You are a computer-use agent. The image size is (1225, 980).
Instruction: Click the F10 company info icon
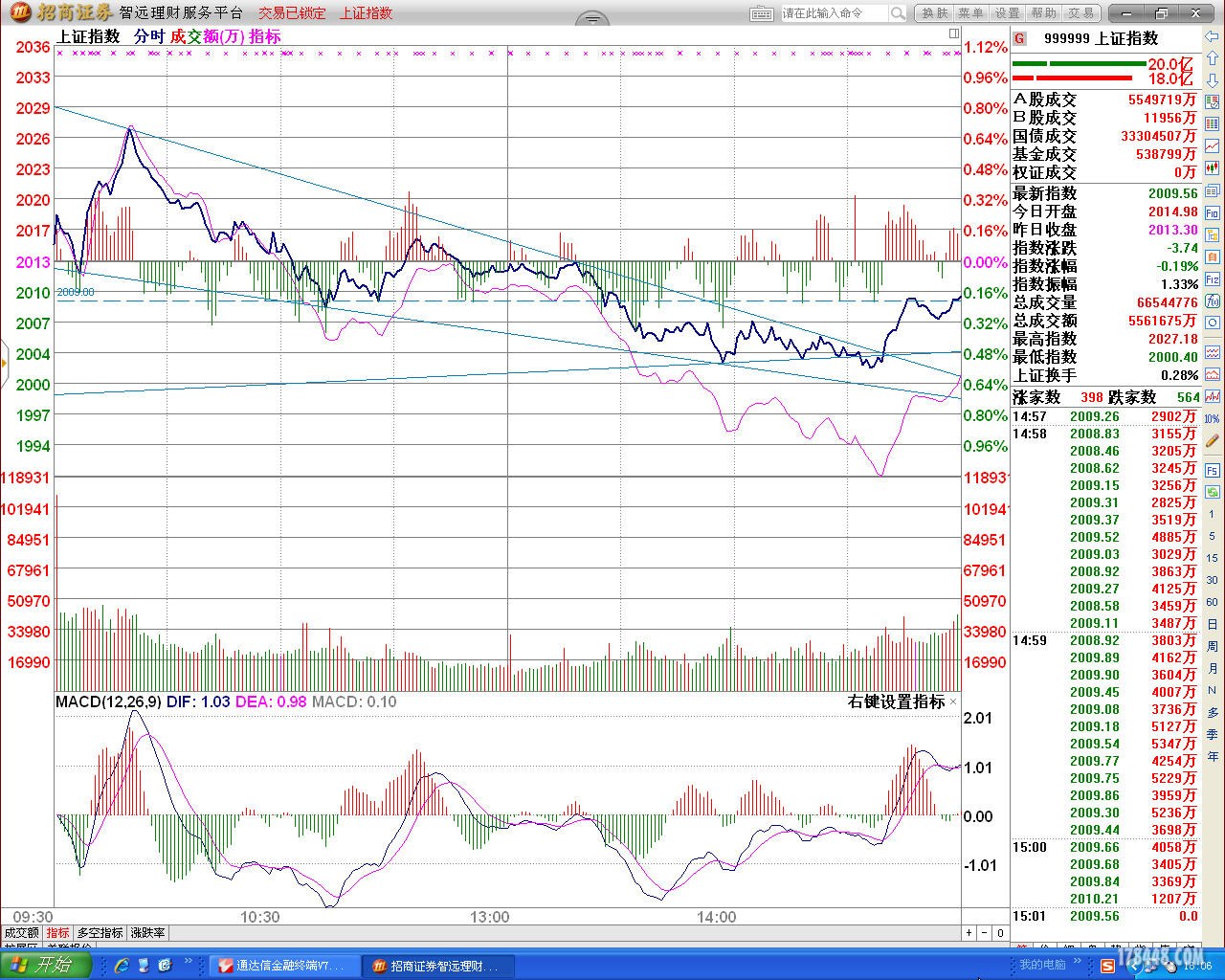(1213, 212)
